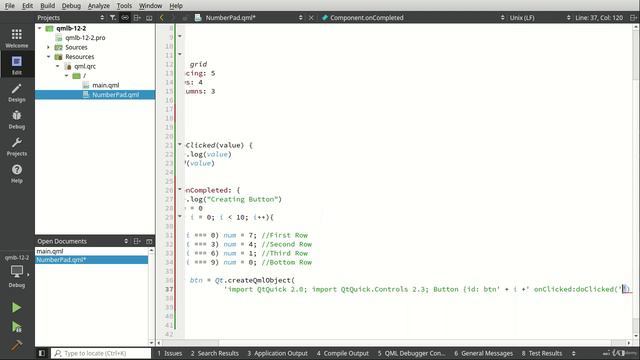Open the output panes extra menu arrows
Viewport: 640px width, 360px height.
click(573, 353)
